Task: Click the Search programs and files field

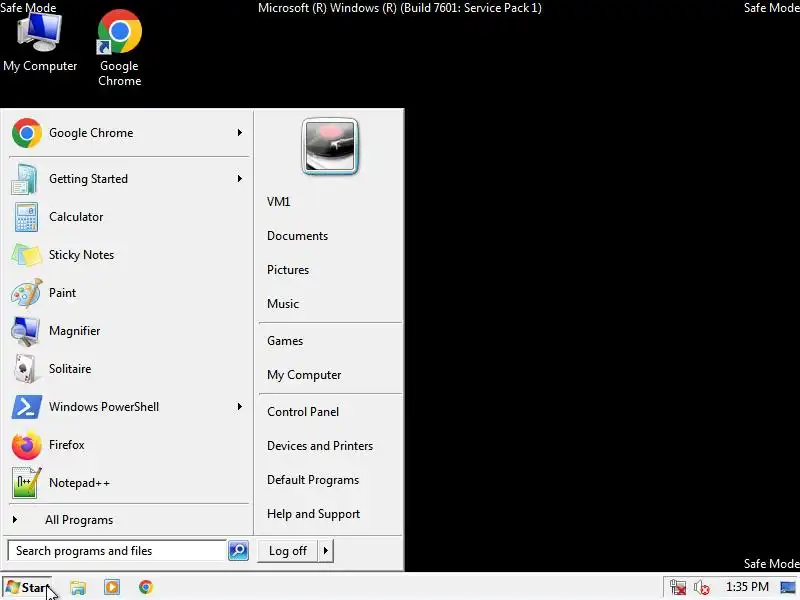Action: [117, 551]
